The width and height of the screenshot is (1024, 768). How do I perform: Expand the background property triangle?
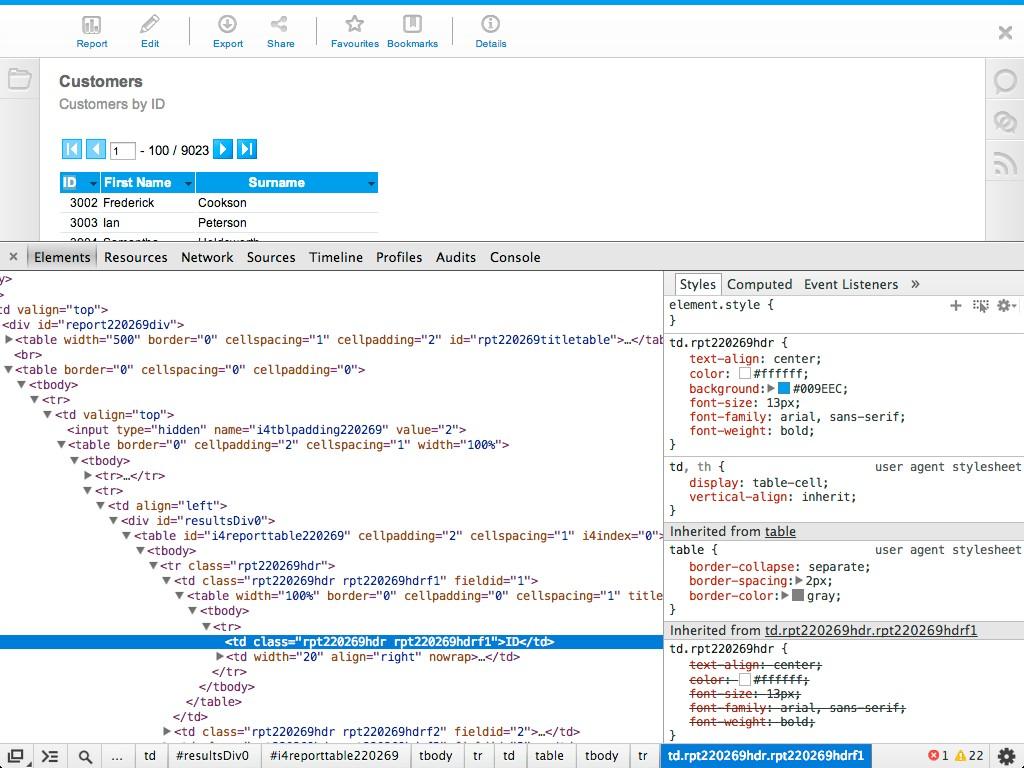pyautogui.click(x=771, y=388)
